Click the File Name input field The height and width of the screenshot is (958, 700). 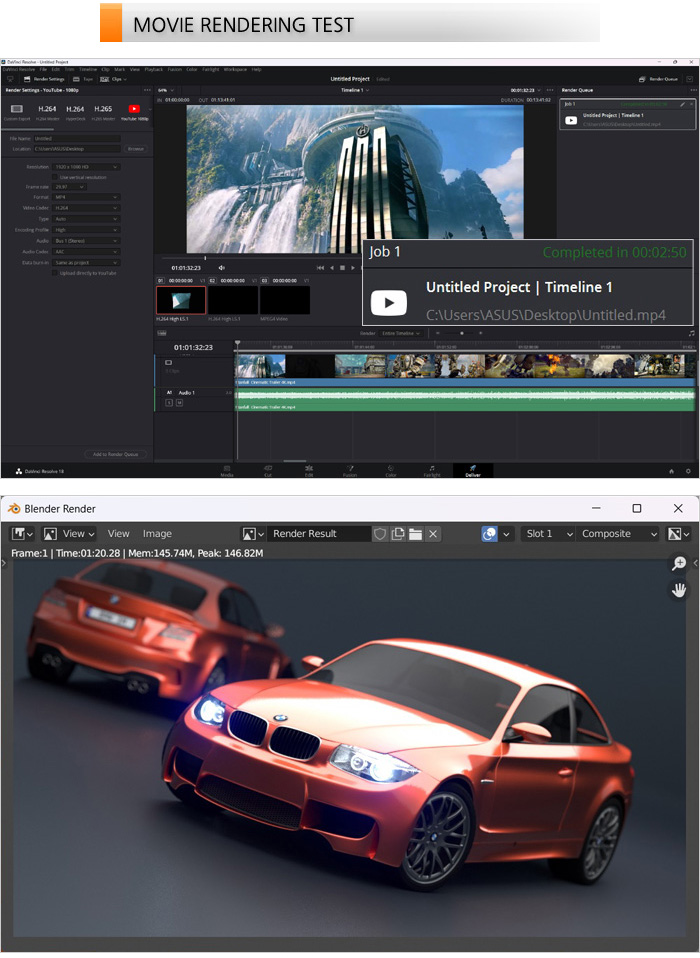[76, 138]
